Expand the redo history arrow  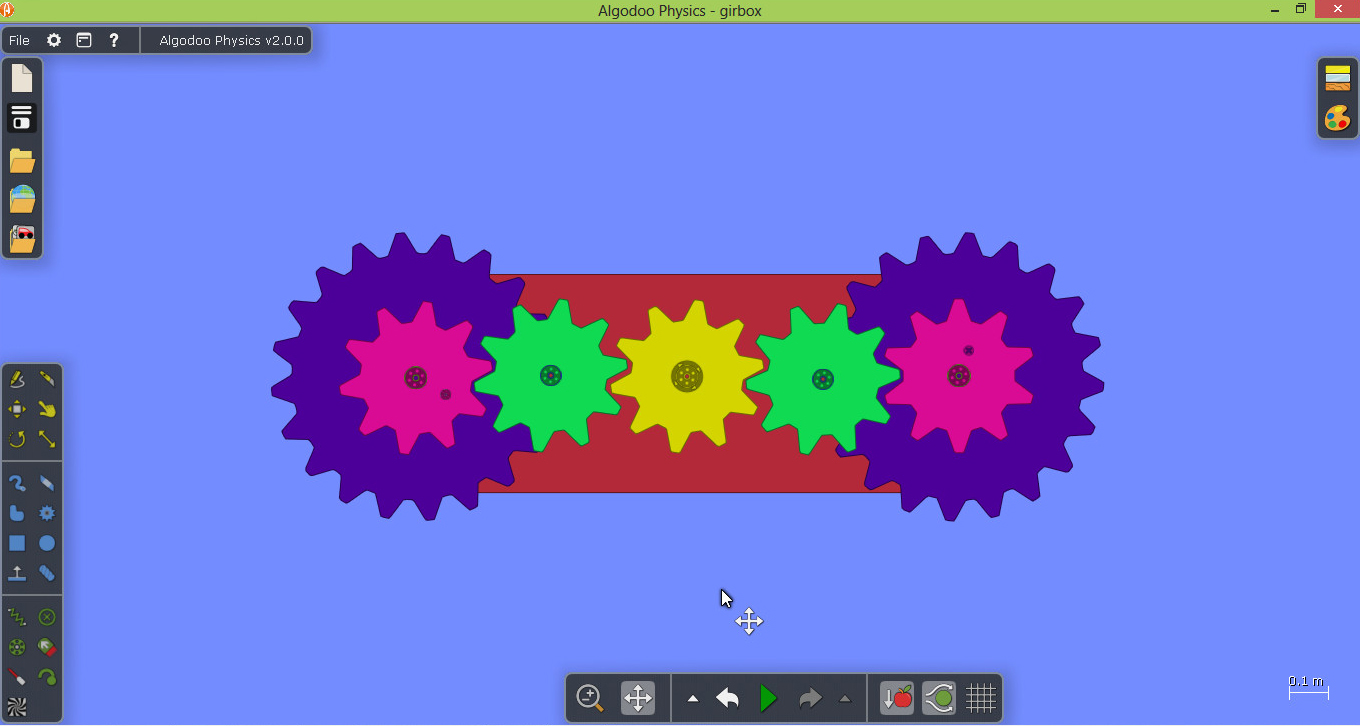pyautogui.click(x=845, y=699)
